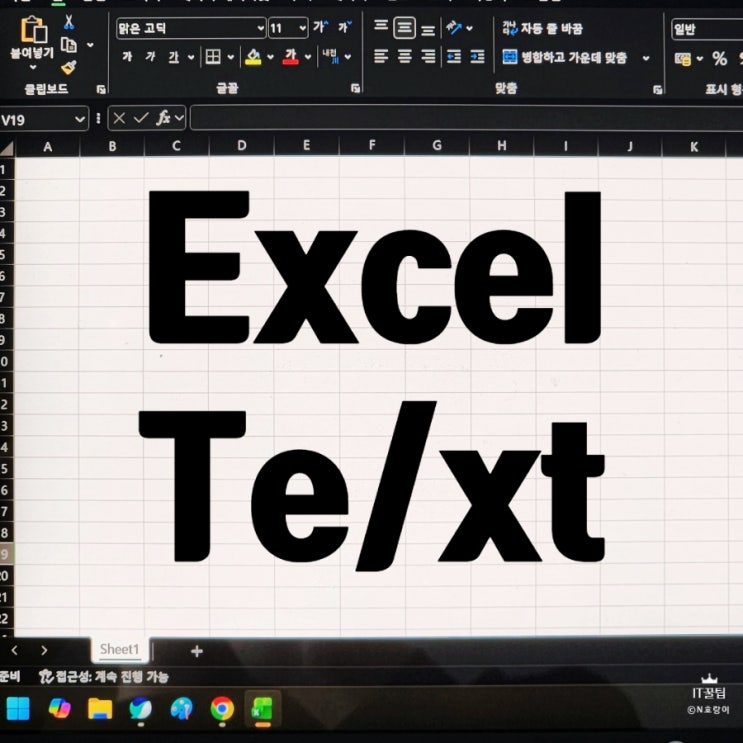Select all cells via corner triangle
743x743 pixels.
pos(7,148)
